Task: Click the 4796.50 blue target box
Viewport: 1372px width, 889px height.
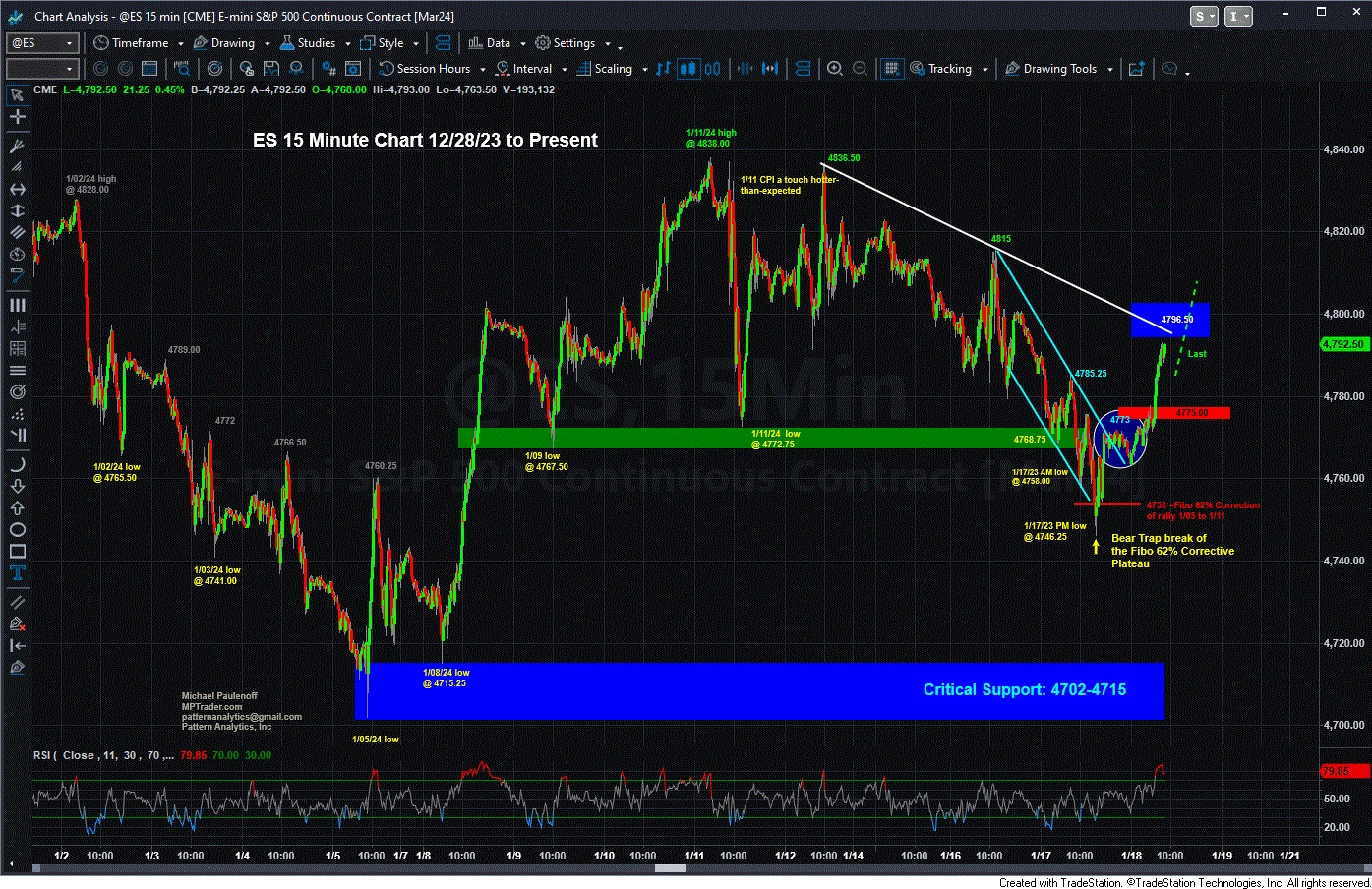Action: (1169, 320)
